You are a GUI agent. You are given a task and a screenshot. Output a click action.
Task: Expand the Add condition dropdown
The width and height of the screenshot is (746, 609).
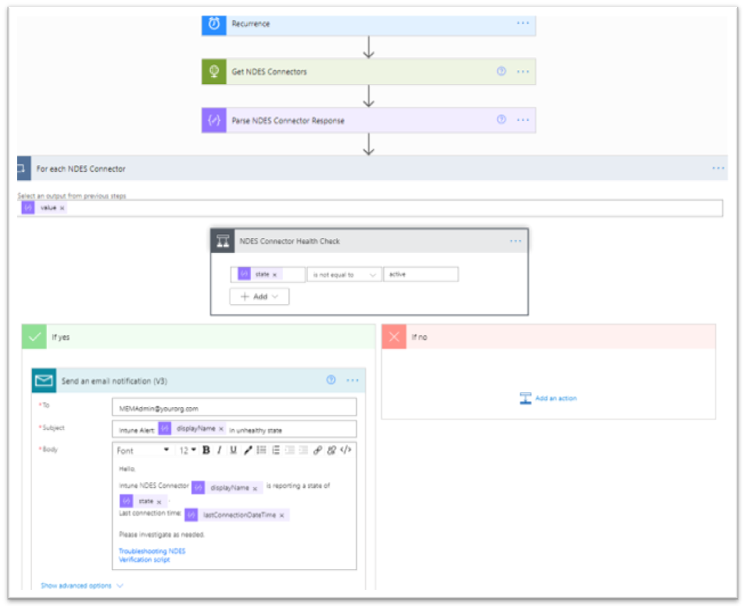259,296
